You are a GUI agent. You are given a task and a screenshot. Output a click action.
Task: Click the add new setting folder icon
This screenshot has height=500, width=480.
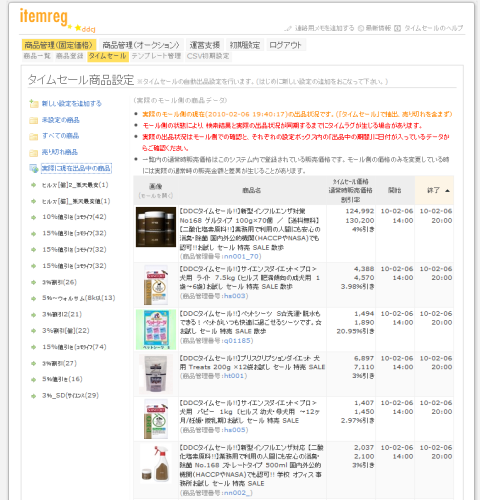pos(33,104)
